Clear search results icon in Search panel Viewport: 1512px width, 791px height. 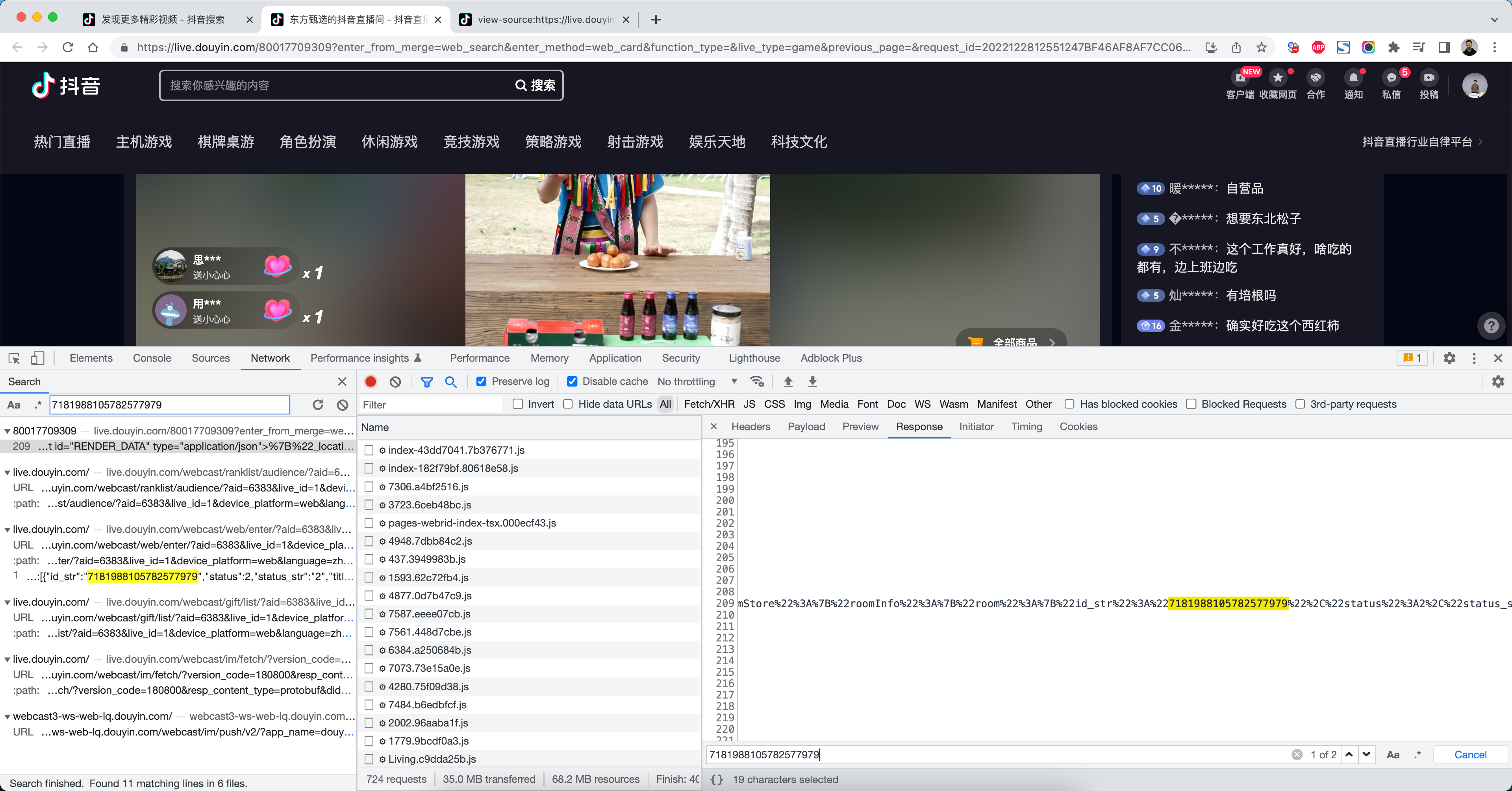point(343,404)
